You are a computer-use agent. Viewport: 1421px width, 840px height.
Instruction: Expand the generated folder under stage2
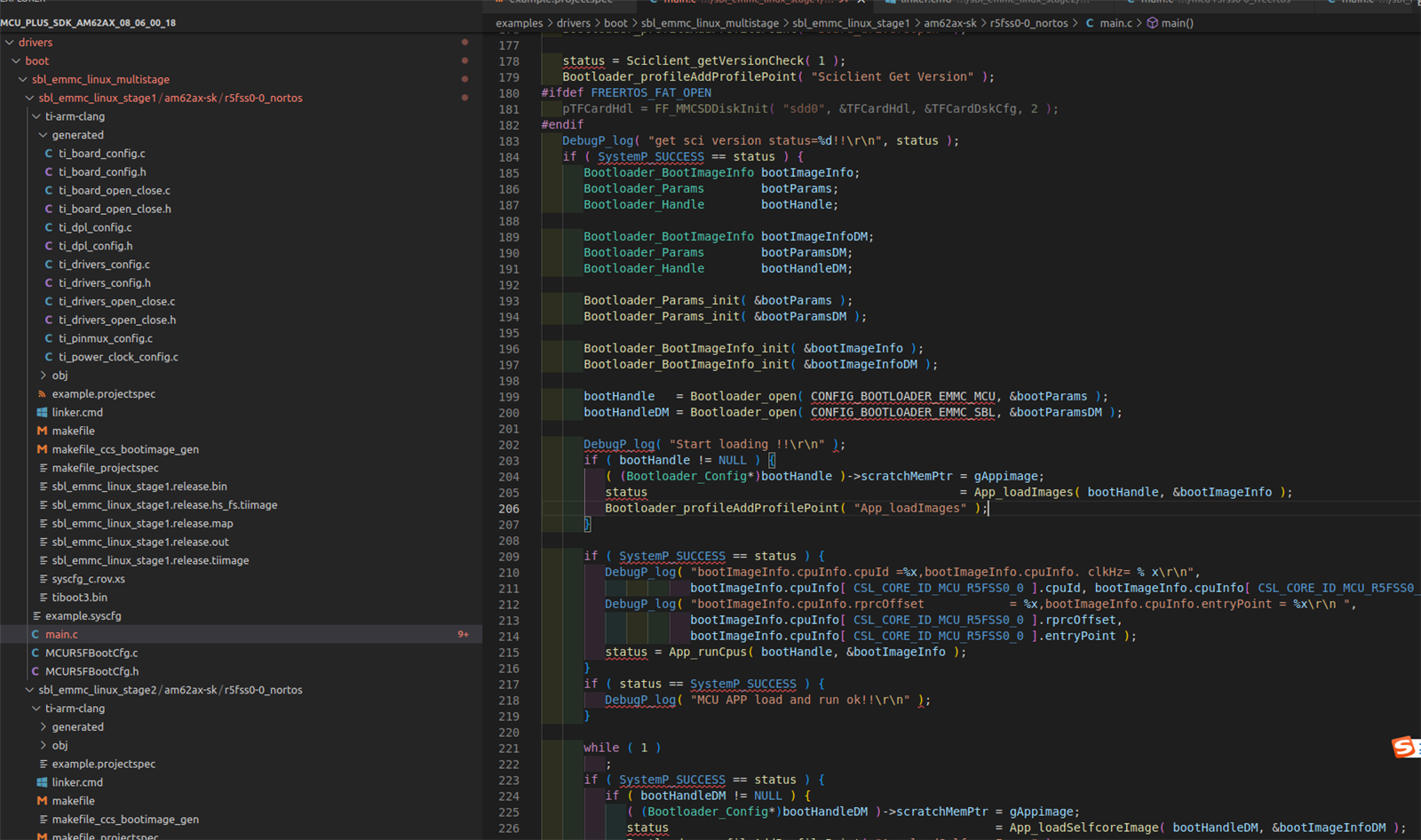point(43,727)
